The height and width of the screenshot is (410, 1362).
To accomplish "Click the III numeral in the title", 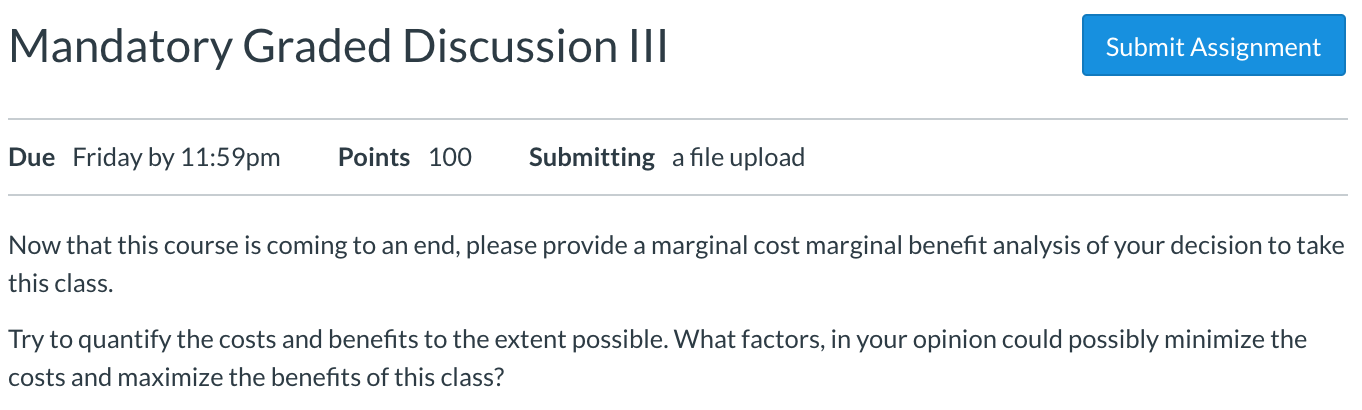I will [645, 45].
